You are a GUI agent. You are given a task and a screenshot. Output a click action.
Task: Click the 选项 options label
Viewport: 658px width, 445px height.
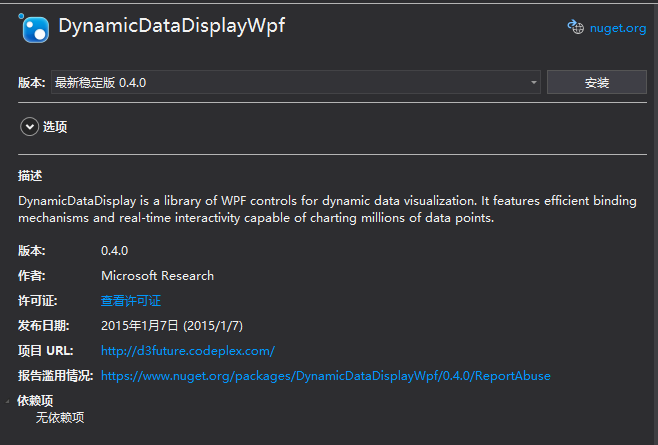point(55,126)
